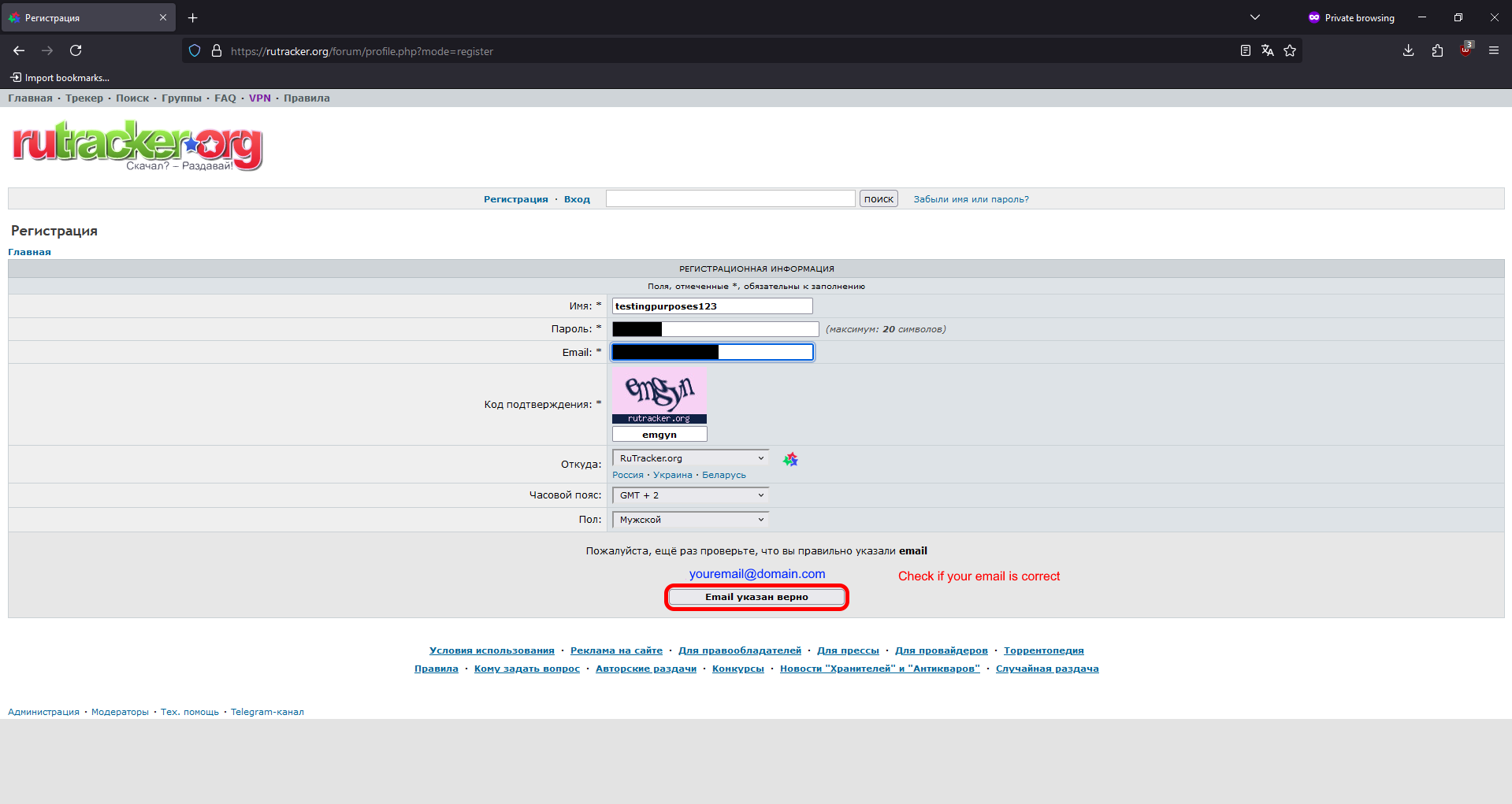
Task: Click the Private browsing indicator
Action: coord(1351,17)
